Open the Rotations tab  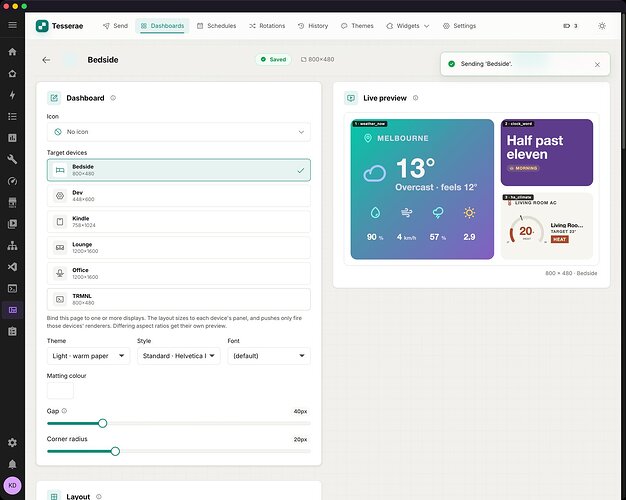[x=267, y=26]
